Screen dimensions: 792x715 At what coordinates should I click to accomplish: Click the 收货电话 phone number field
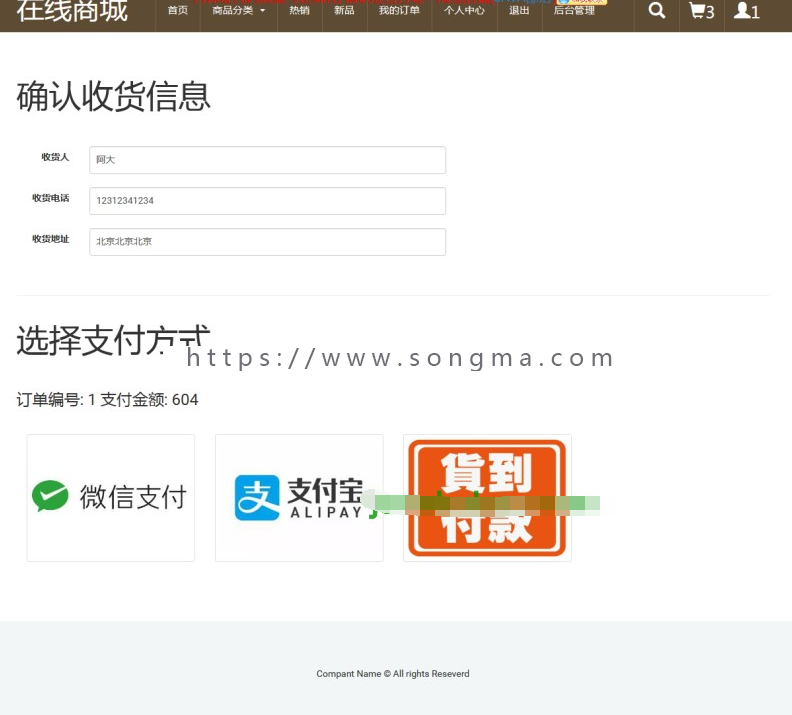coord(267,200)
